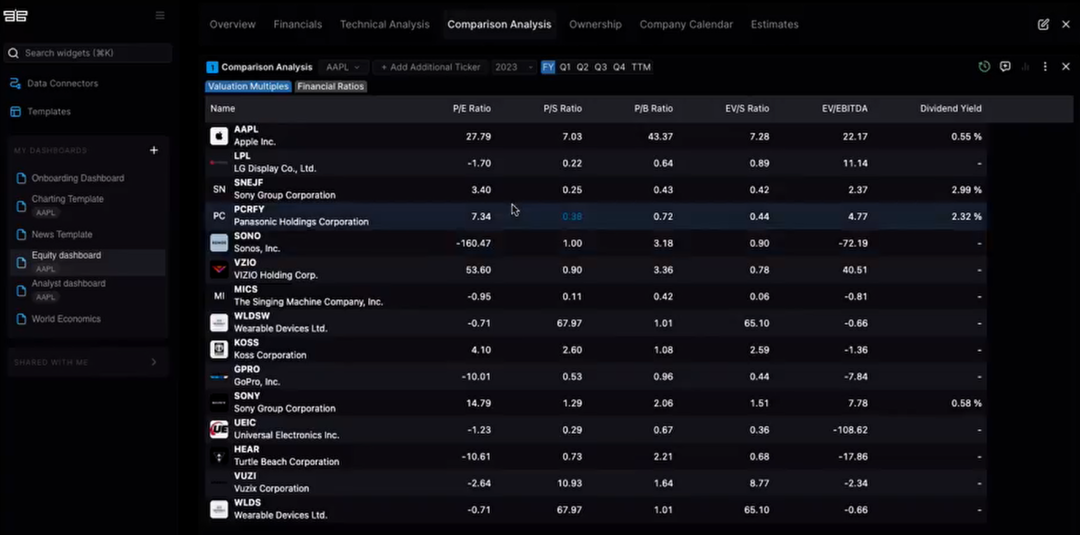The image size is (1080, 535).
Task: Click Add Additional Ticker button
Action: click(x=430, y=67)
